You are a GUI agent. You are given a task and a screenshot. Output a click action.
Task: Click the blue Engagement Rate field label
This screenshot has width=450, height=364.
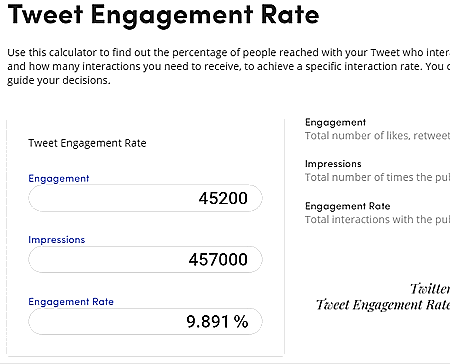[71, 302]
